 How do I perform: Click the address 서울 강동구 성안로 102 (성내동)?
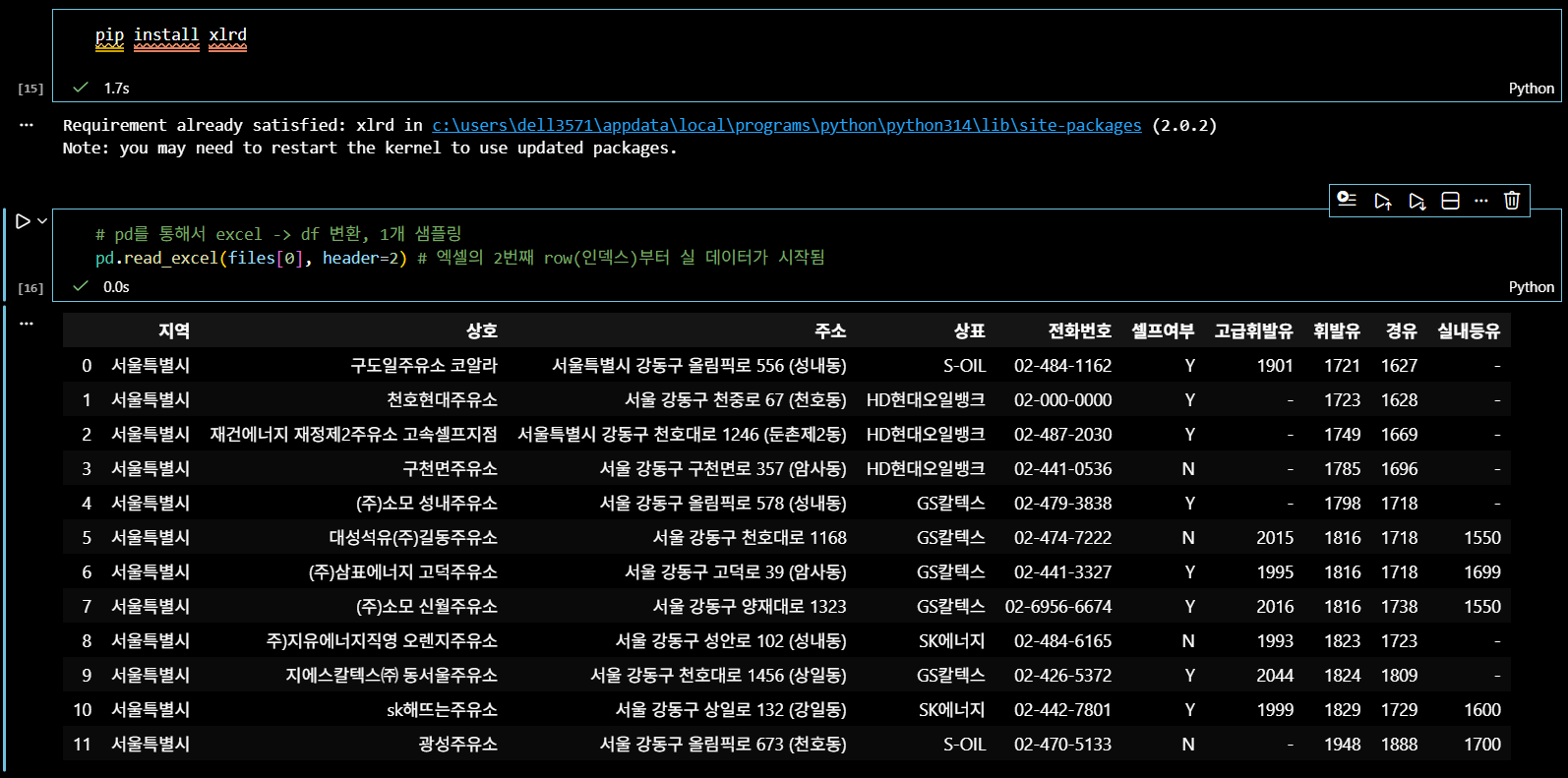point(731,641)
